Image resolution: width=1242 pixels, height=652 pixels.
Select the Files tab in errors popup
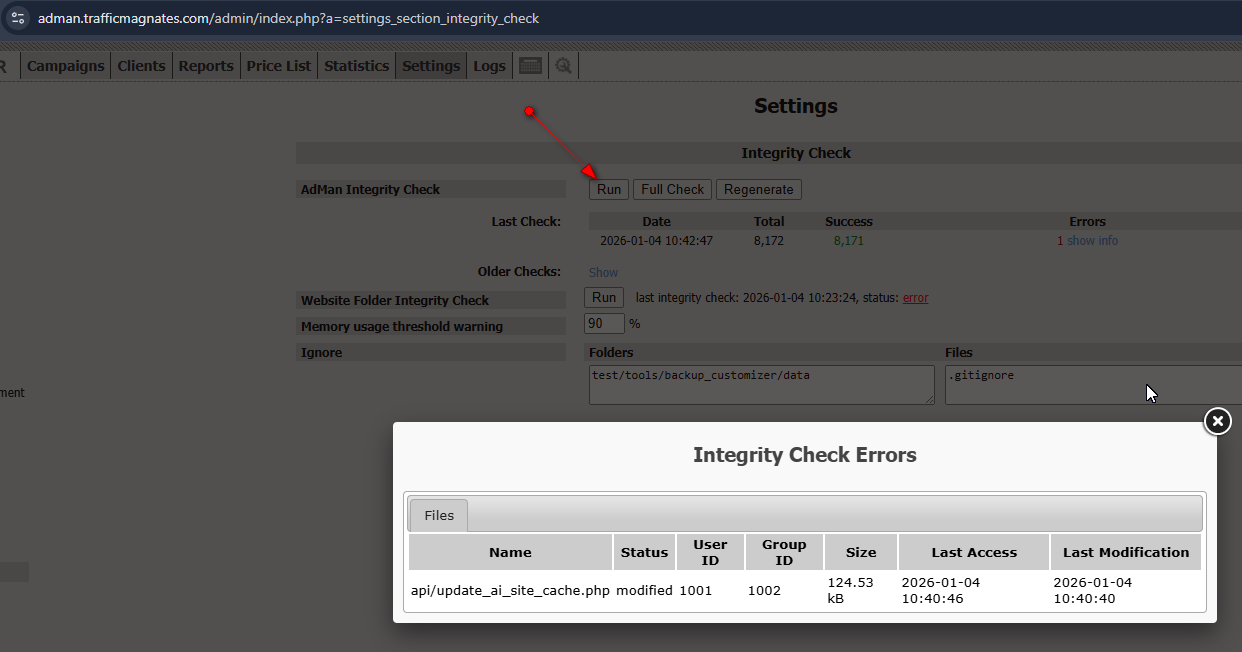[x=439, y=516]
